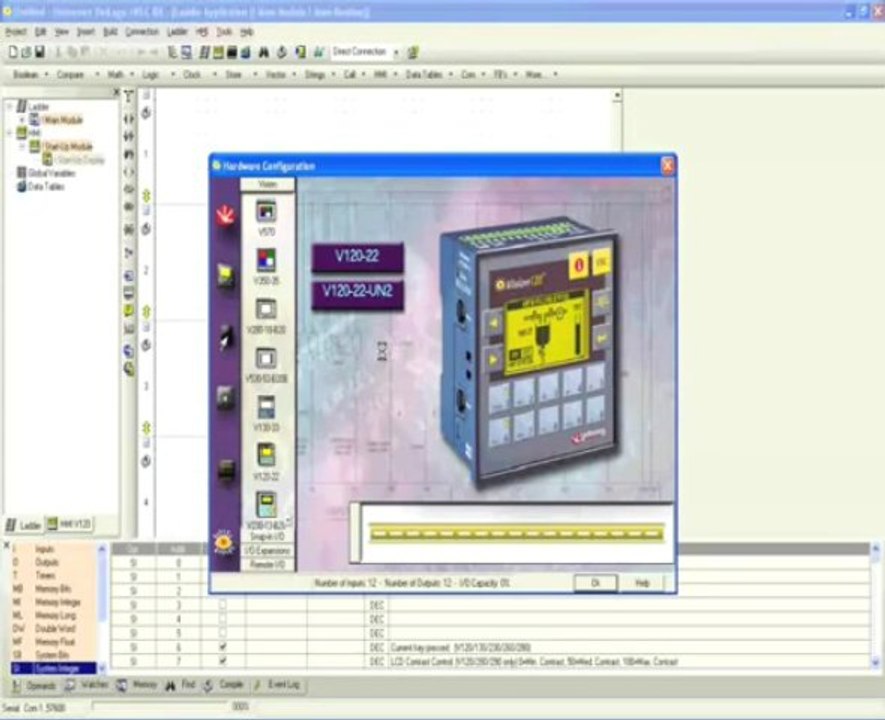This screenshot has width=885, height=720.
Task: Open the Connection menu
Action: 142,32
